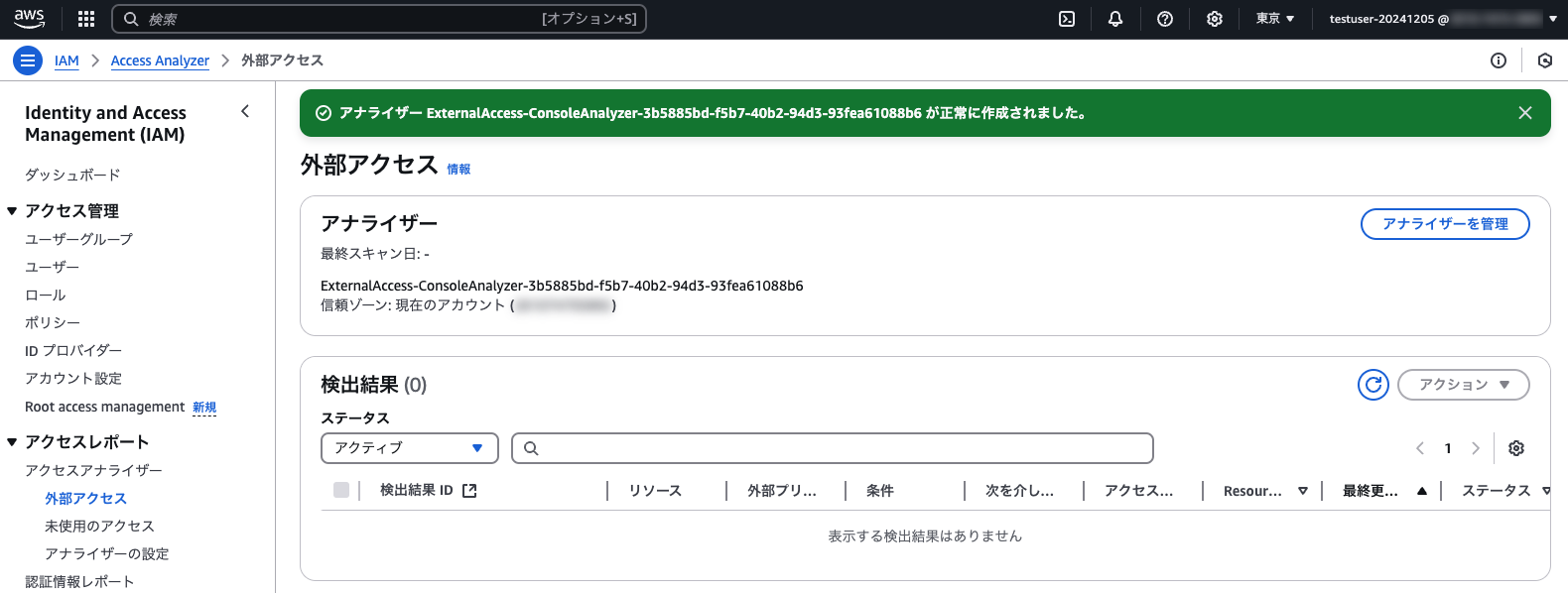Click the external link icon beside 検出結果 ID
This screenshot has height=593, width=1568.
[469, 491]
